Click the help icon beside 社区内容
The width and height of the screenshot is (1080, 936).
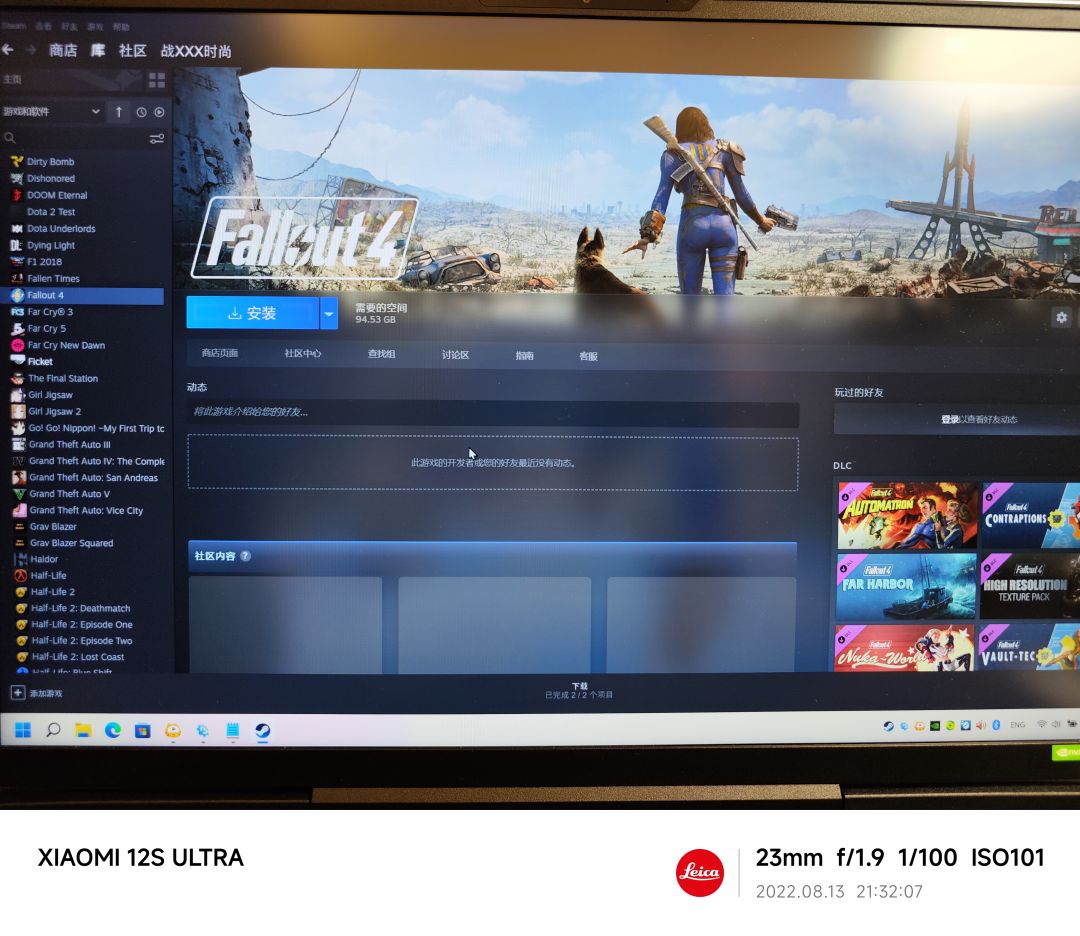tap(246, 556)
